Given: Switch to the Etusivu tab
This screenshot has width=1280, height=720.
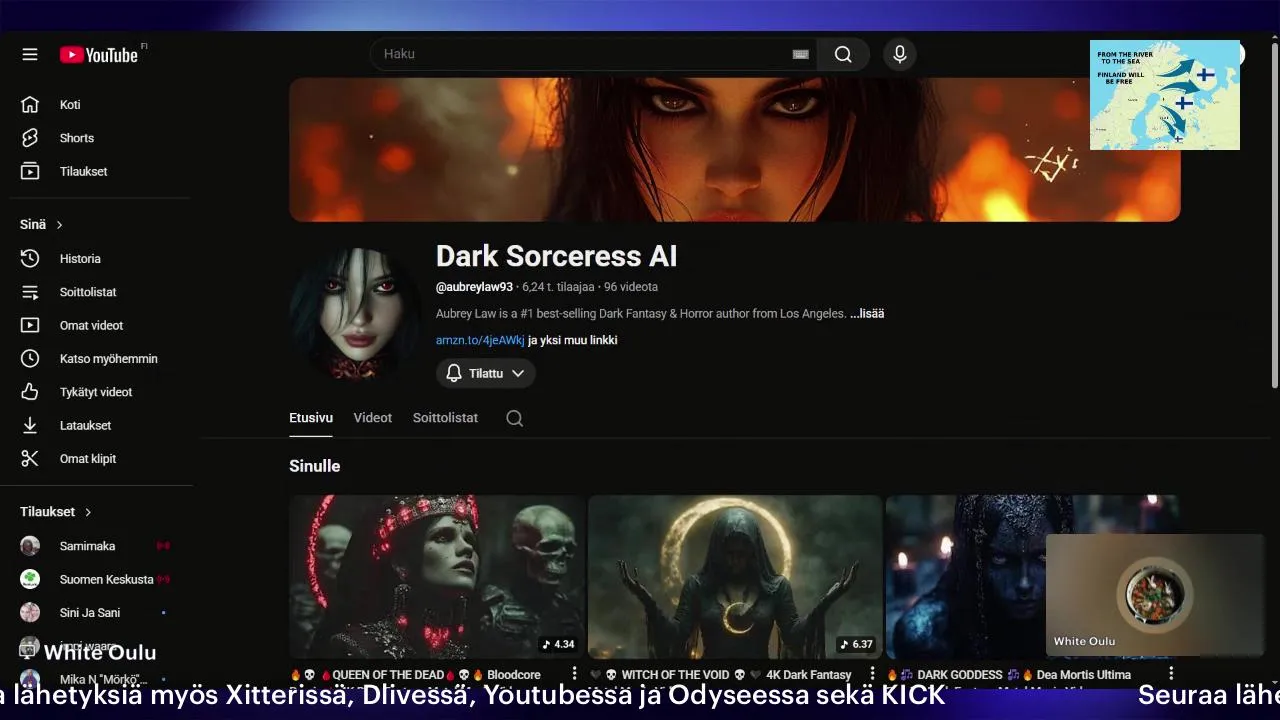Looking at the screenshot, I should pyautogui.click(x=311, y=418).
